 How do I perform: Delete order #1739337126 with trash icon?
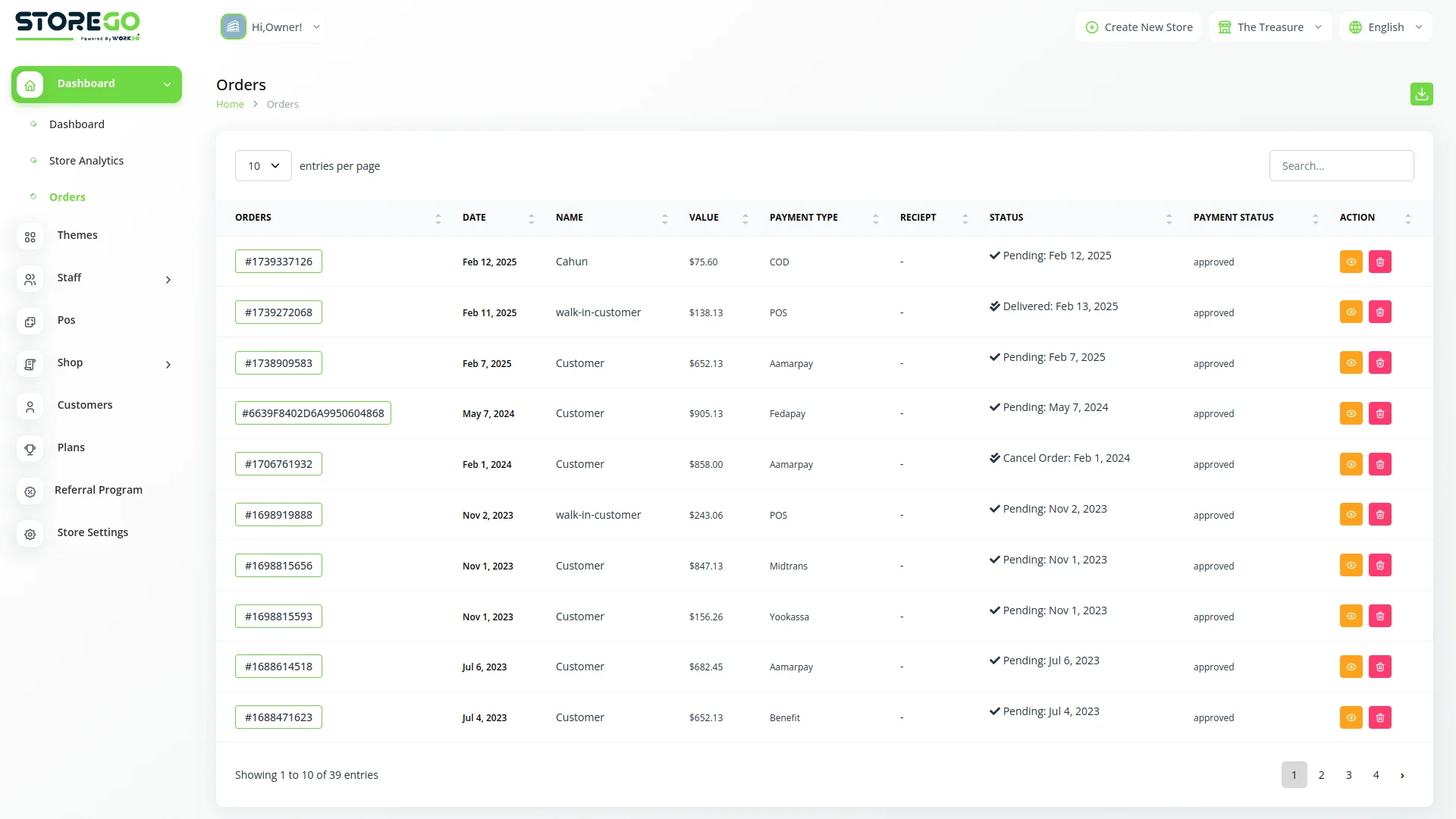(x=1379, y=262)
